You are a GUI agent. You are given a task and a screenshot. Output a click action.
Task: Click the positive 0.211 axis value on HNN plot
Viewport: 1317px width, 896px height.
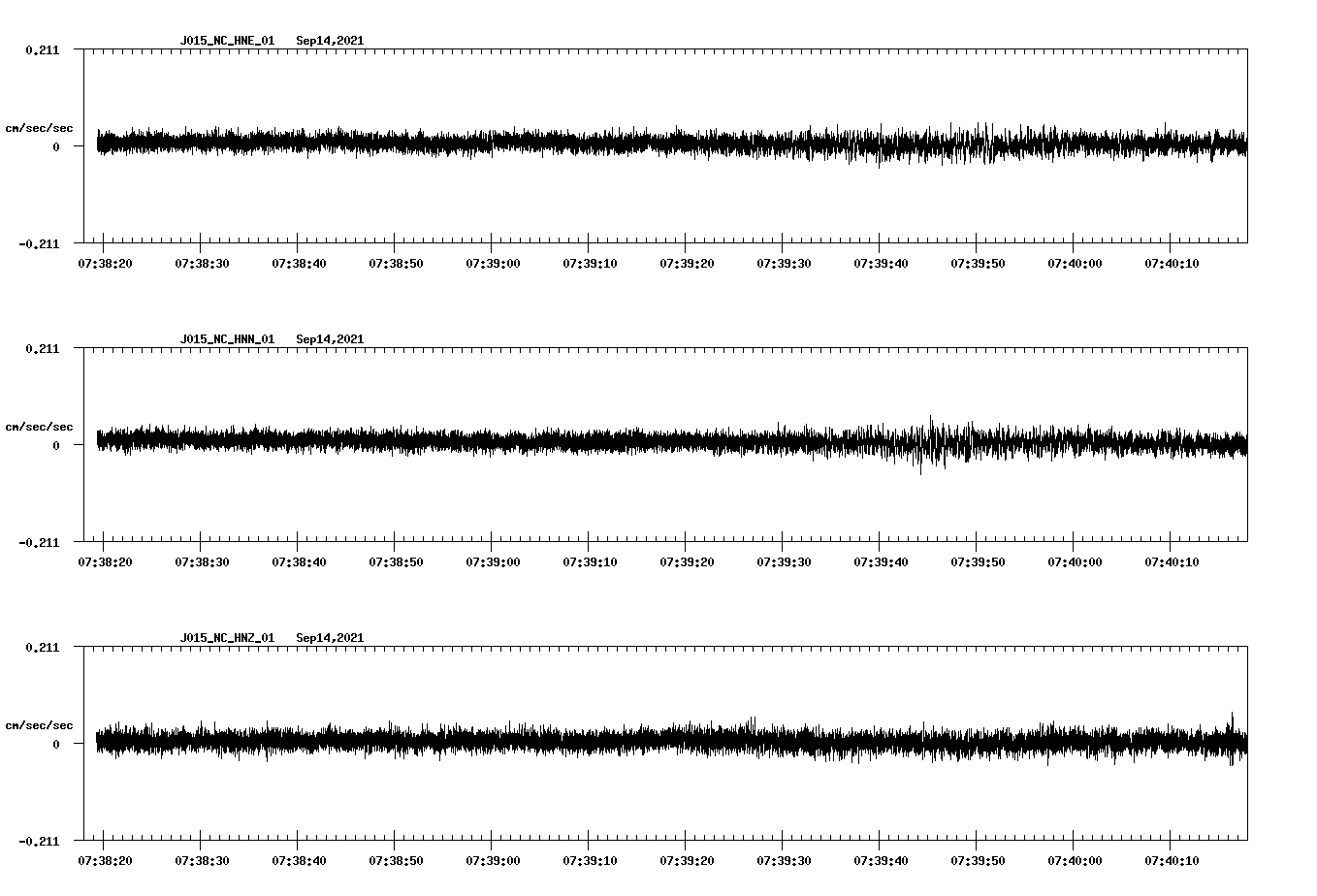pos(42,348)
